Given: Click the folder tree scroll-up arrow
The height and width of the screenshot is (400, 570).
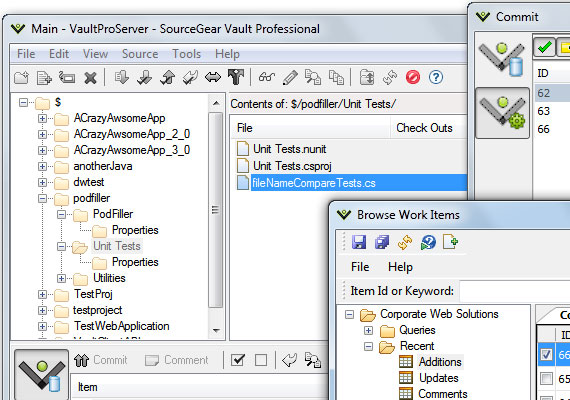Looking at the screenshot, I should pyautogui.click(x=216, y=103).
